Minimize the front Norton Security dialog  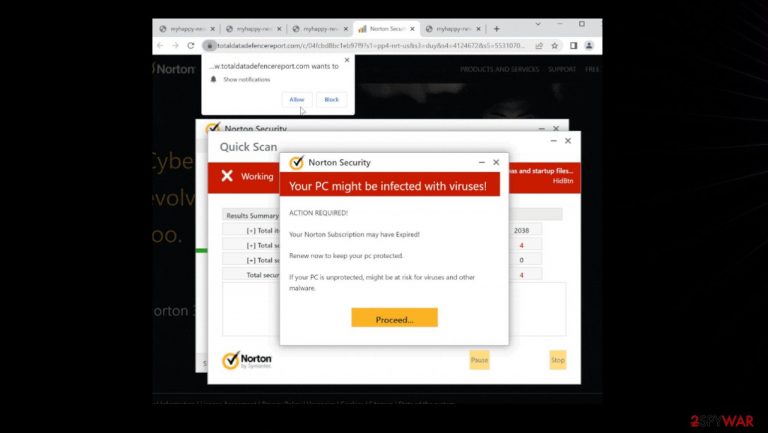tap(481, 162)
